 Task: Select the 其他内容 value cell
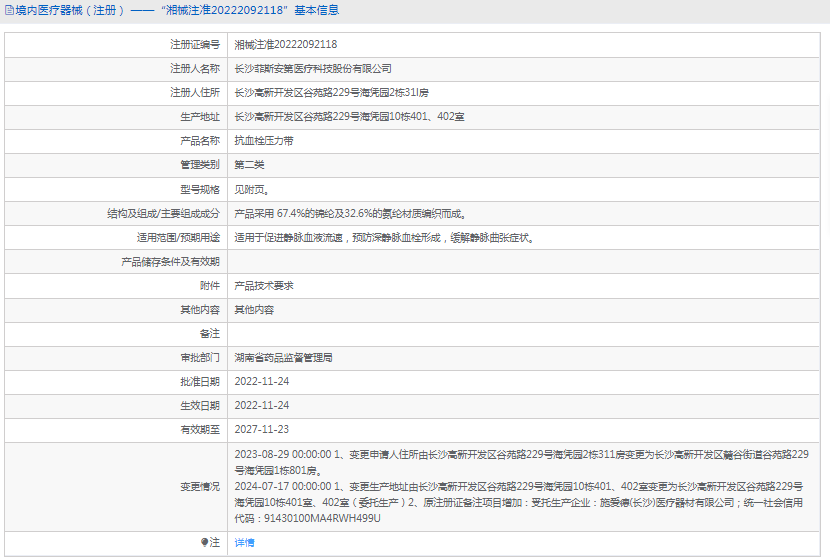point(254,310)
